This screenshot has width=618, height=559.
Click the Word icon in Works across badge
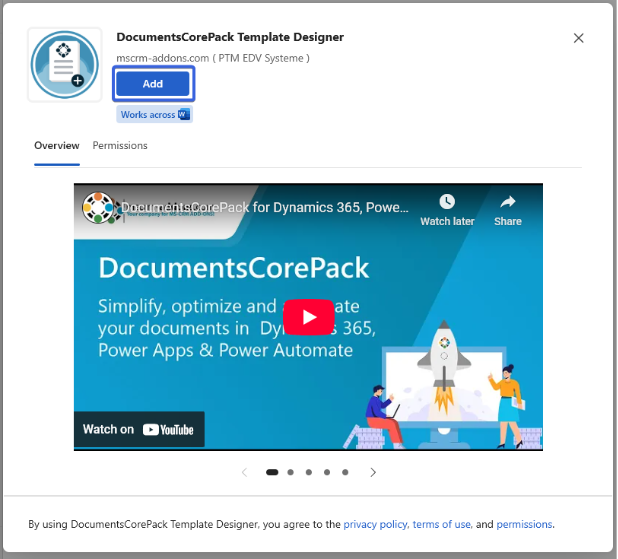coord(184,114)
